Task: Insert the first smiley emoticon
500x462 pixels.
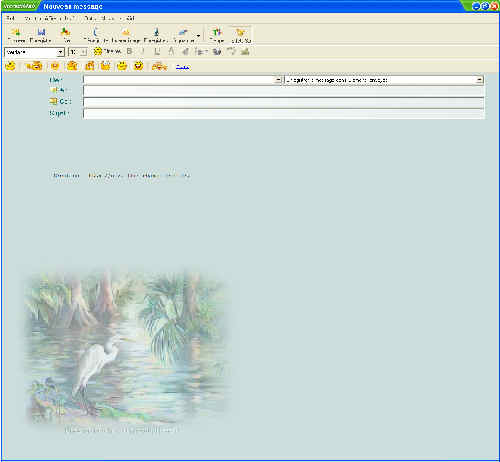Action: (11, 66)
